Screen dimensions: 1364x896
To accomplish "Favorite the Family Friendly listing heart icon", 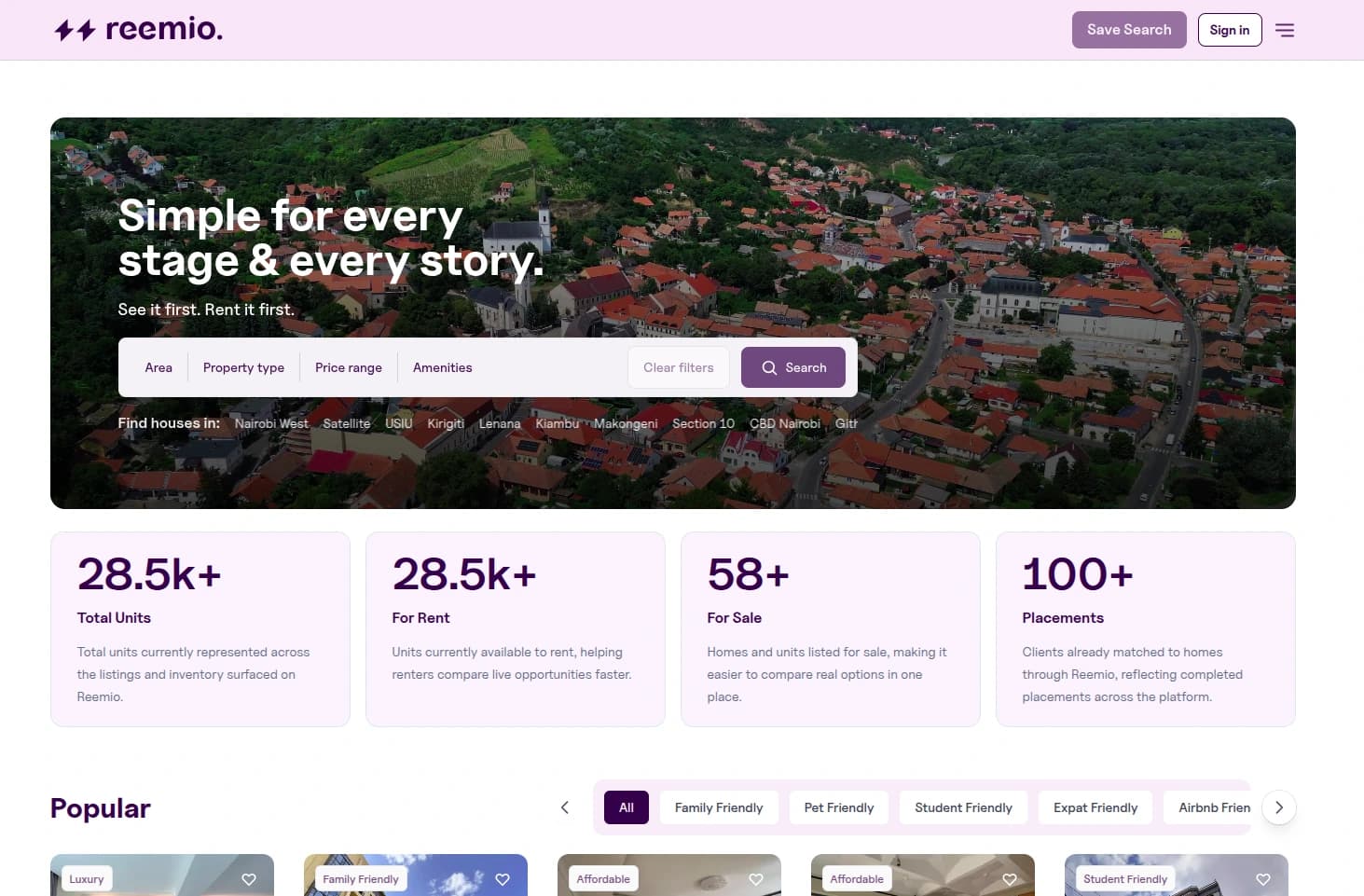I will (x=503, y=879).
